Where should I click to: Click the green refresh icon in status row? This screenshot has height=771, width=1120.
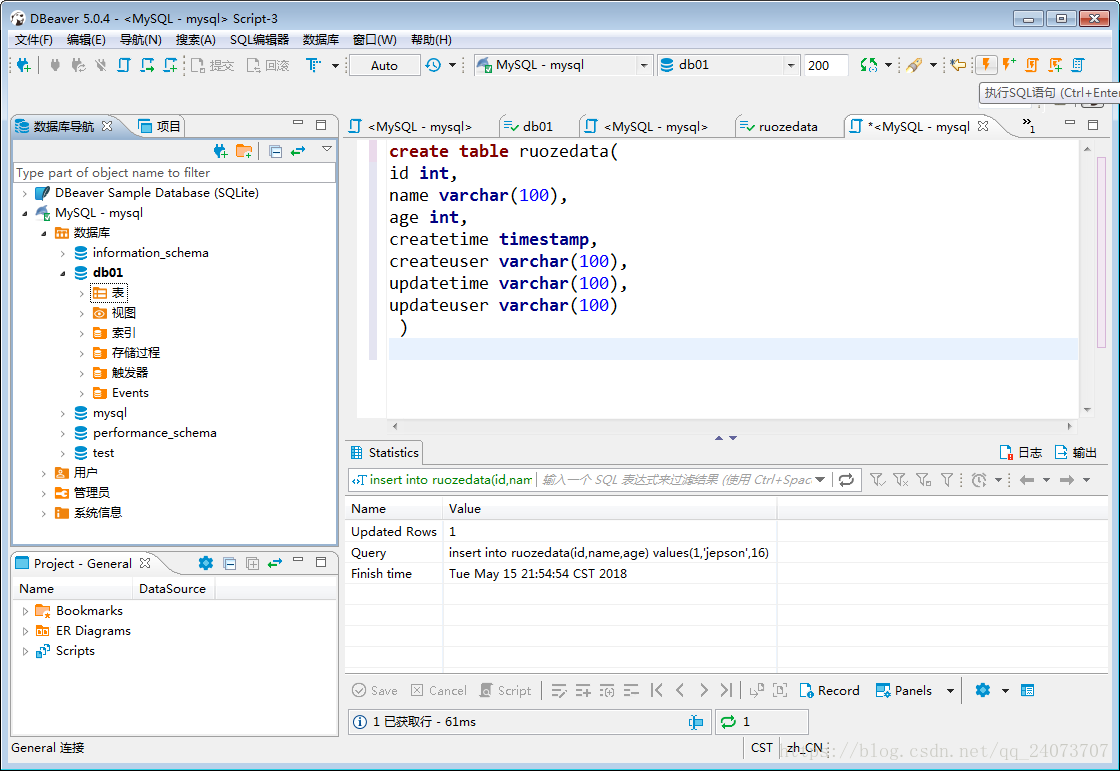point(728,722)
